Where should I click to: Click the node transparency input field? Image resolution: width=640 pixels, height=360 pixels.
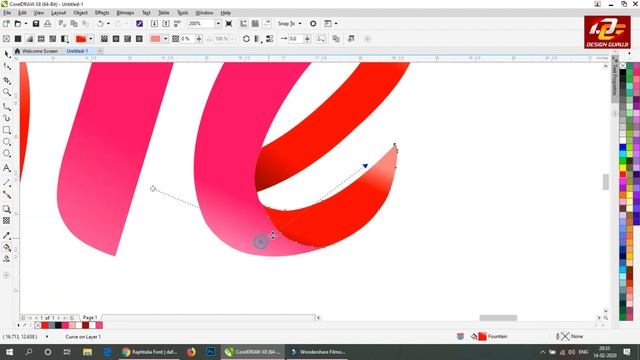(187, 39)
